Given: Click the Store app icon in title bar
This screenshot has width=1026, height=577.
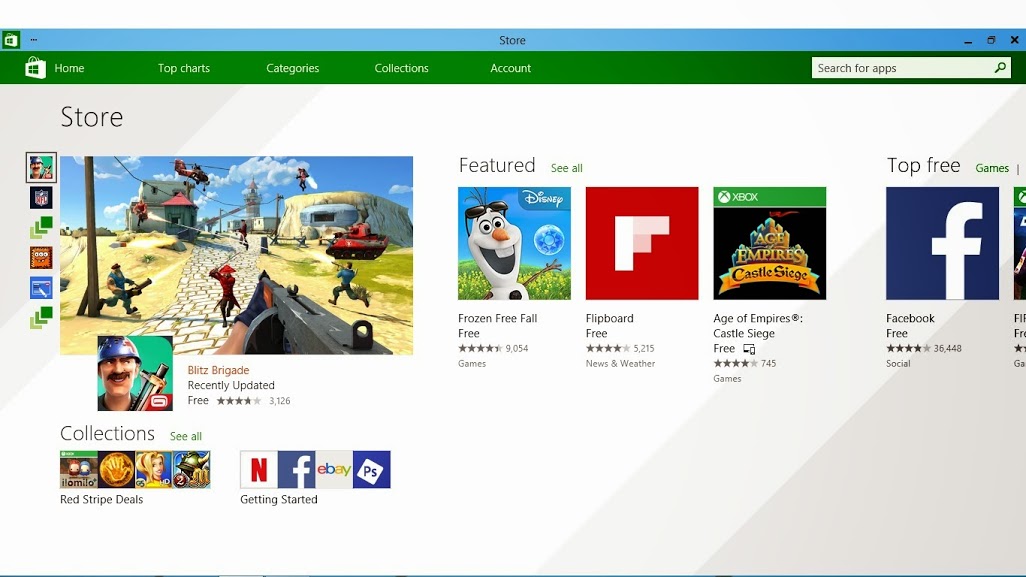Looking at the screenshot, I should coord(10,40).
